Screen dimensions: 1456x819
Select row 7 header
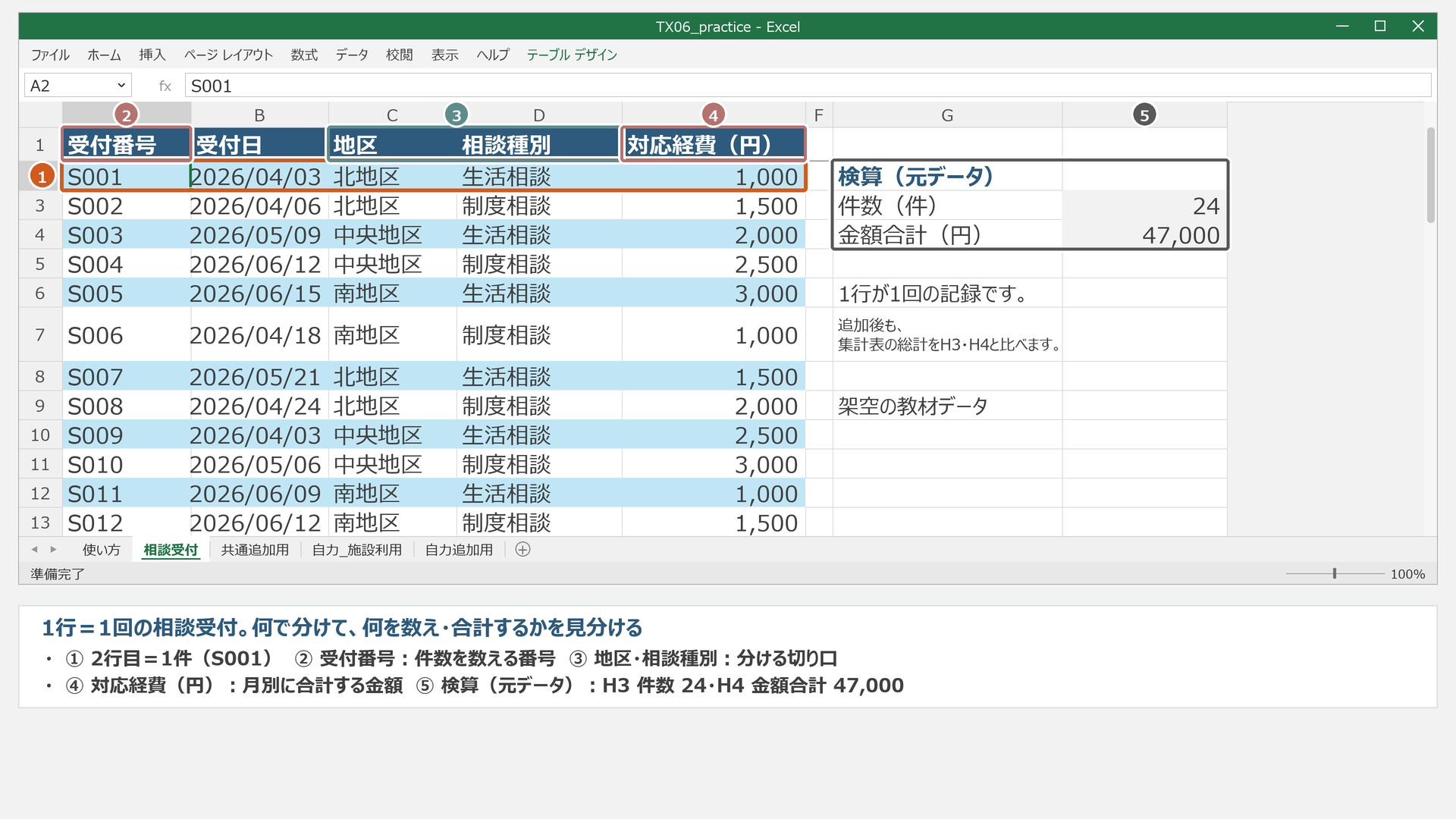pos(40,334)
